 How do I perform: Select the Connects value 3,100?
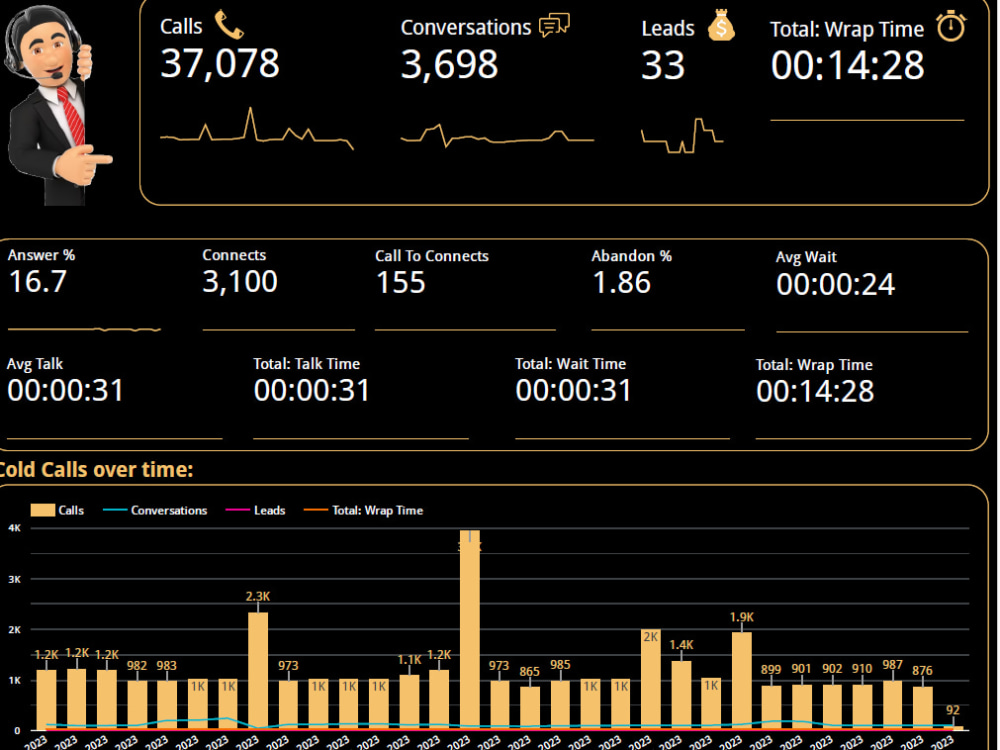[240, 281]
